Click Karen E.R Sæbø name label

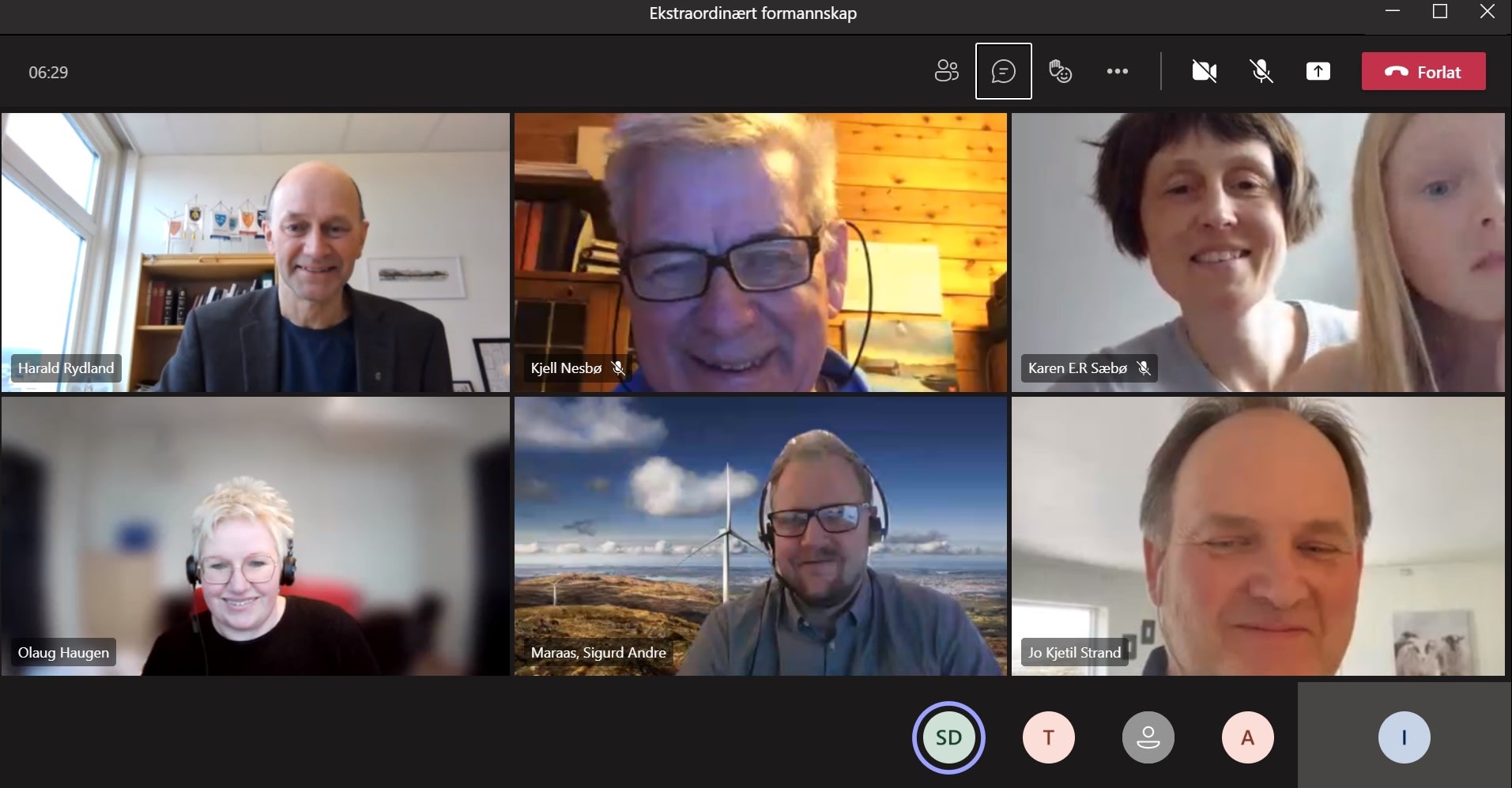[x=1077, y=368]
